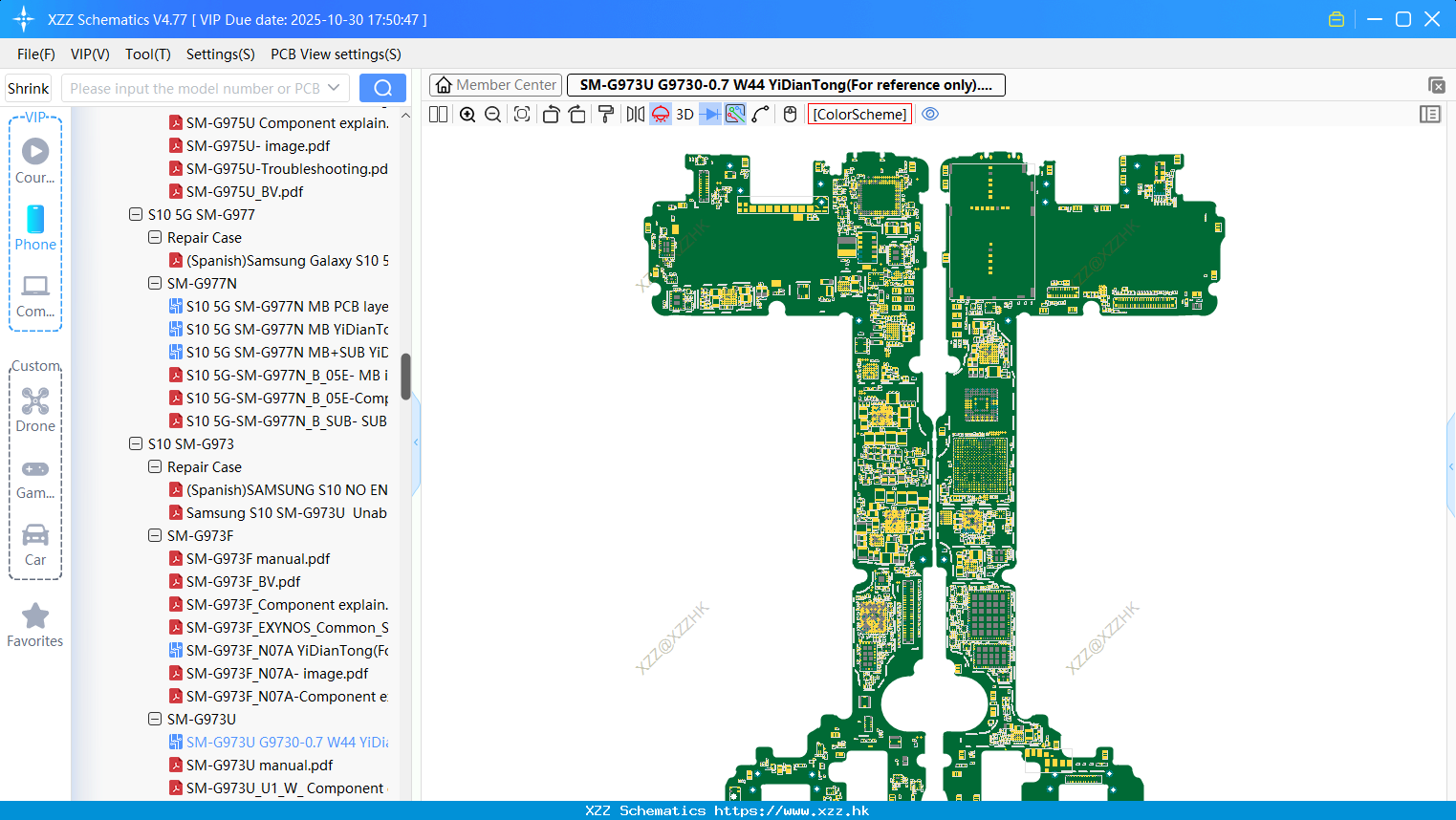Select the paint roller tool
The height and width of the screenshot is (820, 1456).
pyautogui.click(x=606, y=114)
